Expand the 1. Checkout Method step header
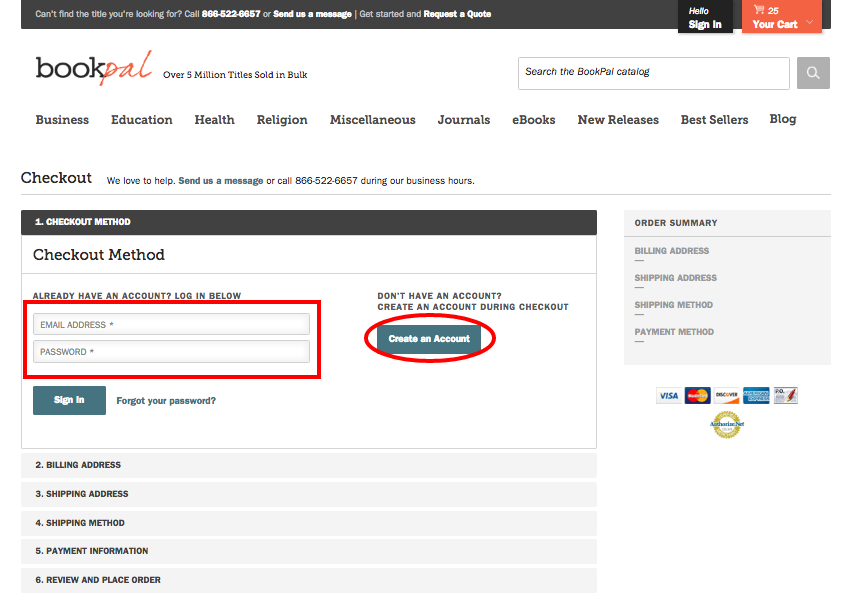854x614 pixels. coord(309,222)
